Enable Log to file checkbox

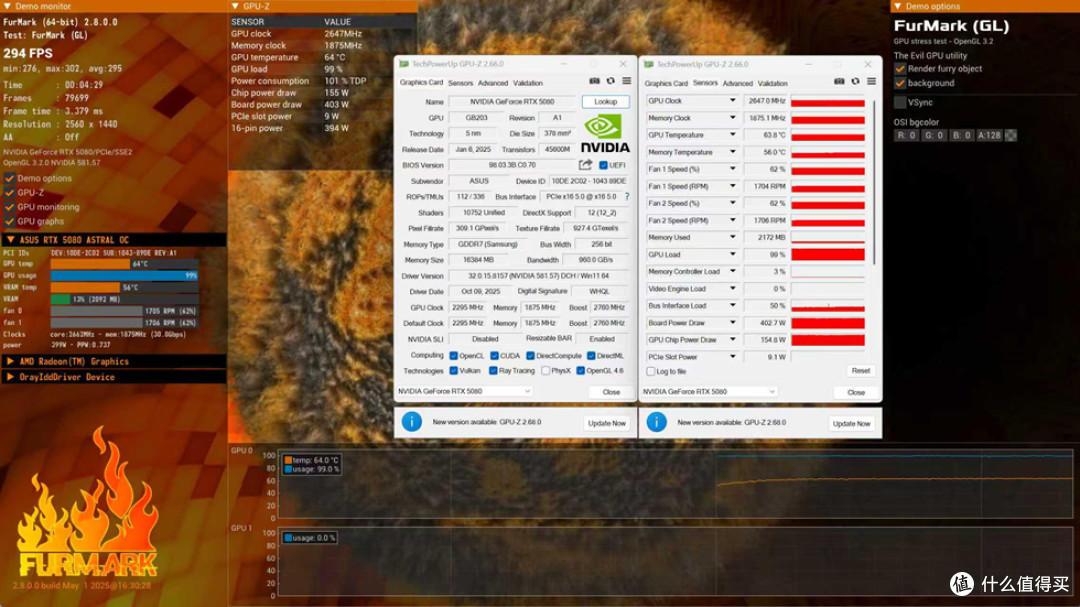click(x=651, y=371)
